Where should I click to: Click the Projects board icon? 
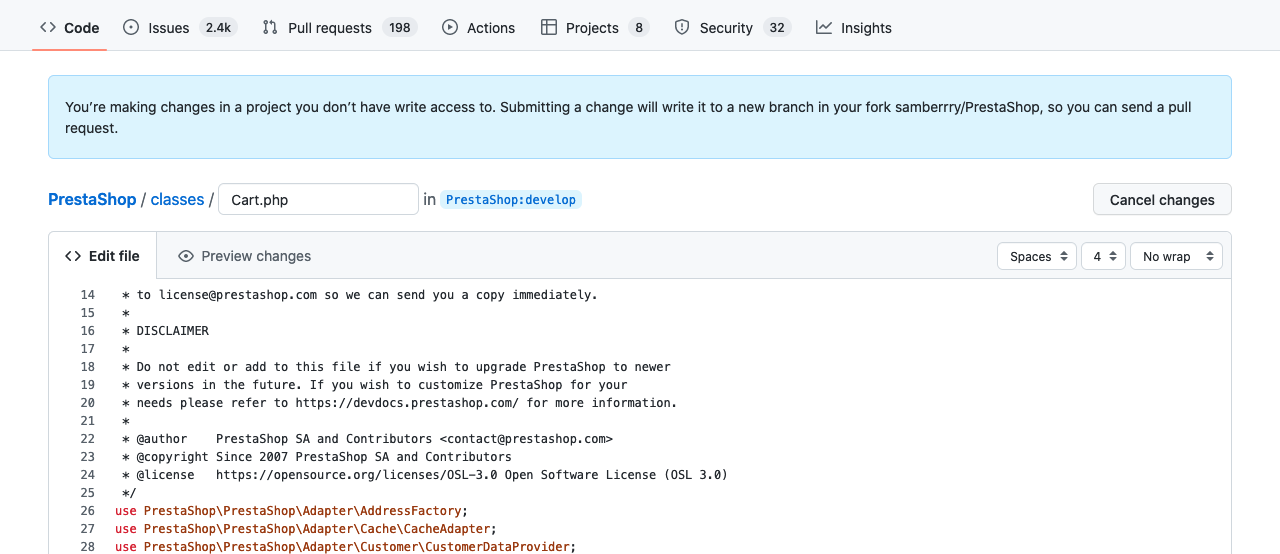[x=549, y=28]
